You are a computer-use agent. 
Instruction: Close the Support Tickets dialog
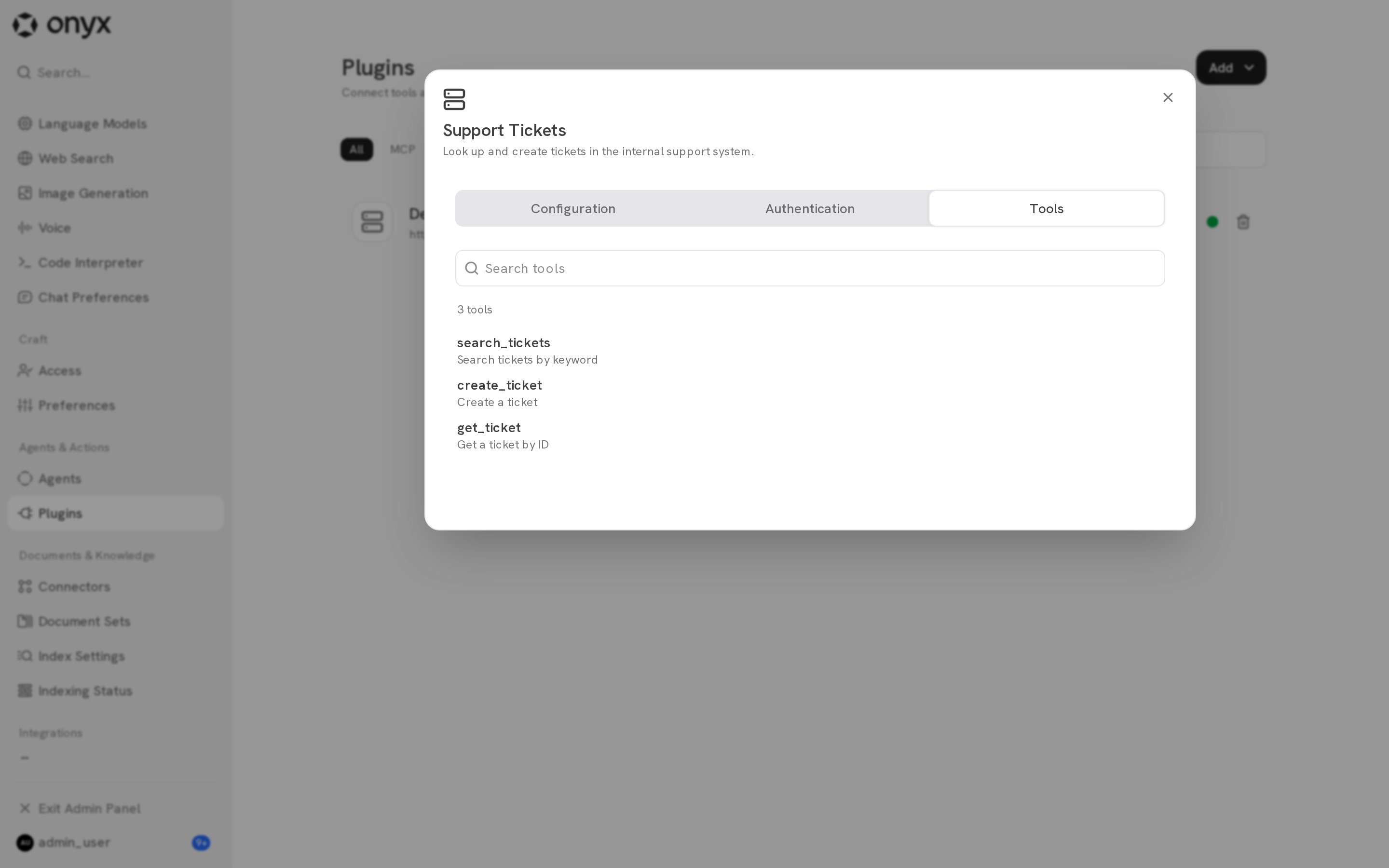[x=1168, y=97]
